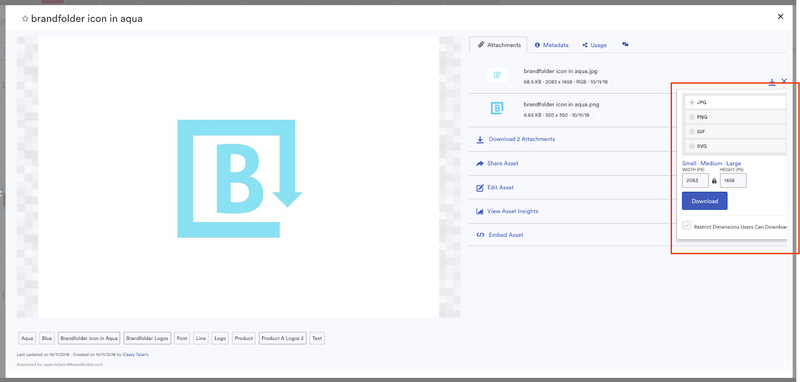Click the download arrow icon beside Download 2 Attachments

click(x=480, y=139)
